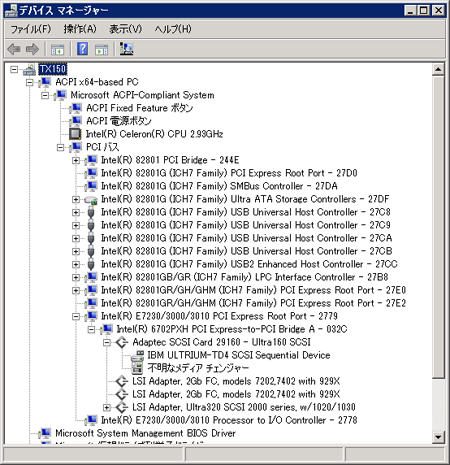Open the Help question mark toolbar icon
The width and height of the screenshot is (450, 465).
tap(82, 49)
